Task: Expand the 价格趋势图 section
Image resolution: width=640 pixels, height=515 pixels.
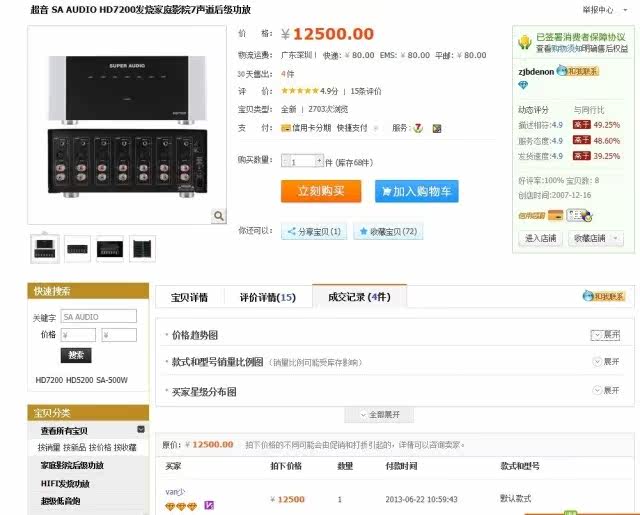Action: pos(605,335)
